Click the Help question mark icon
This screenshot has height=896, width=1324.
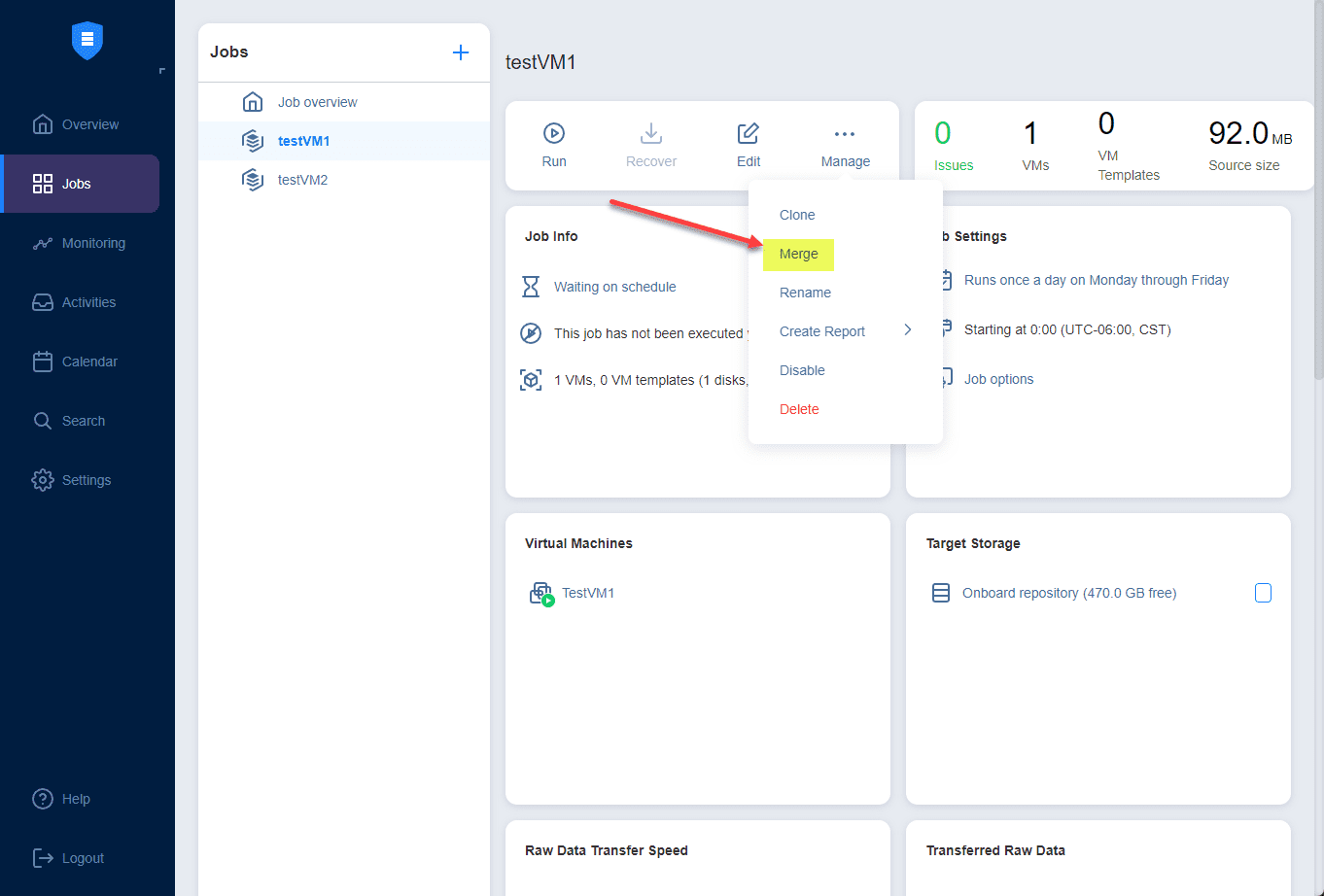pos(43,799)
